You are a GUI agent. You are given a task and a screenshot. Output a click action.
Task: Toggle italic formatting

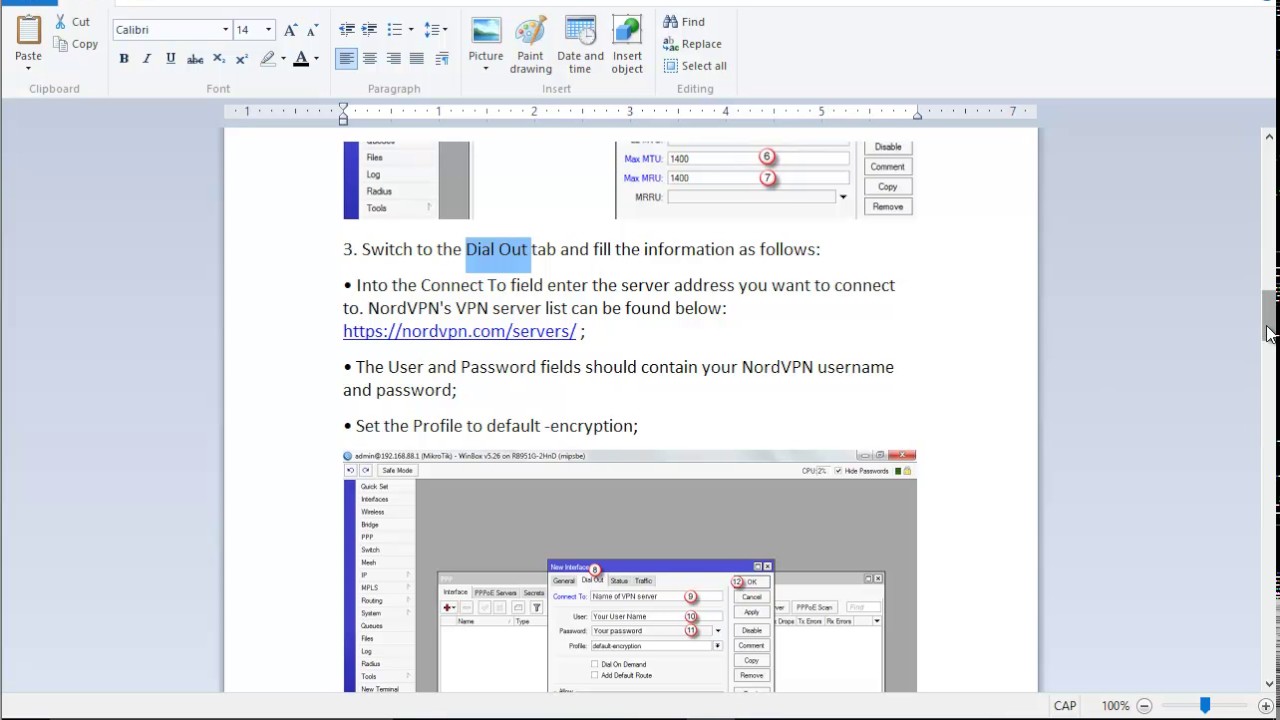(x=147, y=59)
